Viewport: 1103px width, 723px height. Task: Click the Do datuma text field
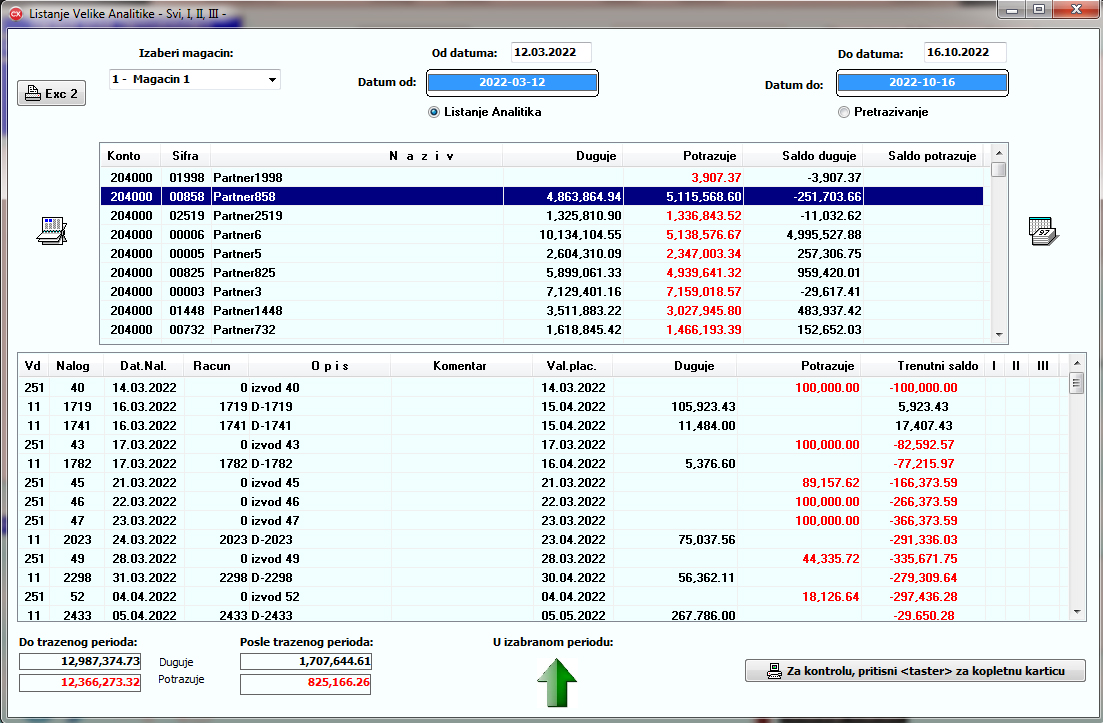(964, 52)
